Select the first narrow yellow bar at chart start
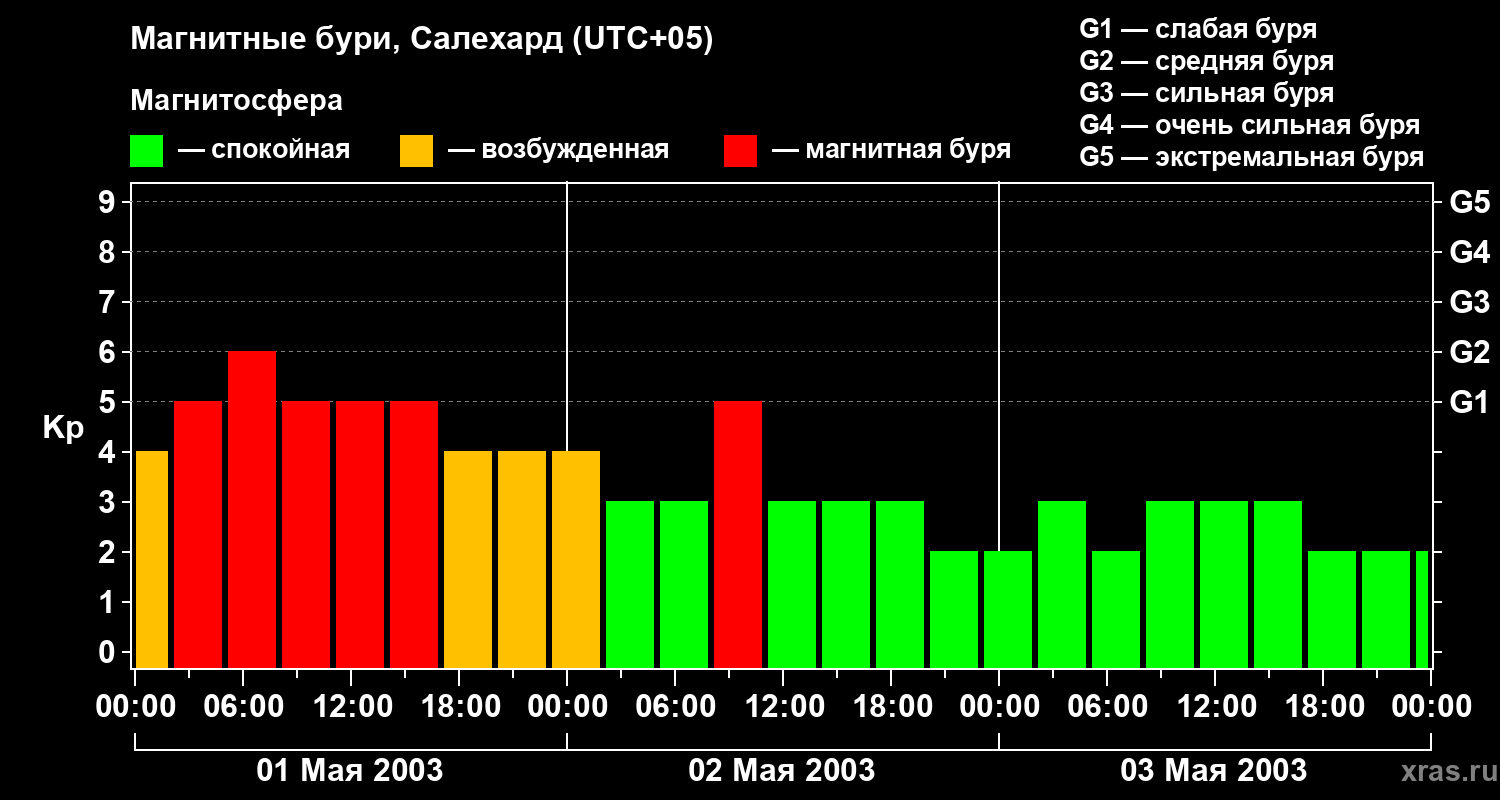 coord(152,559)
